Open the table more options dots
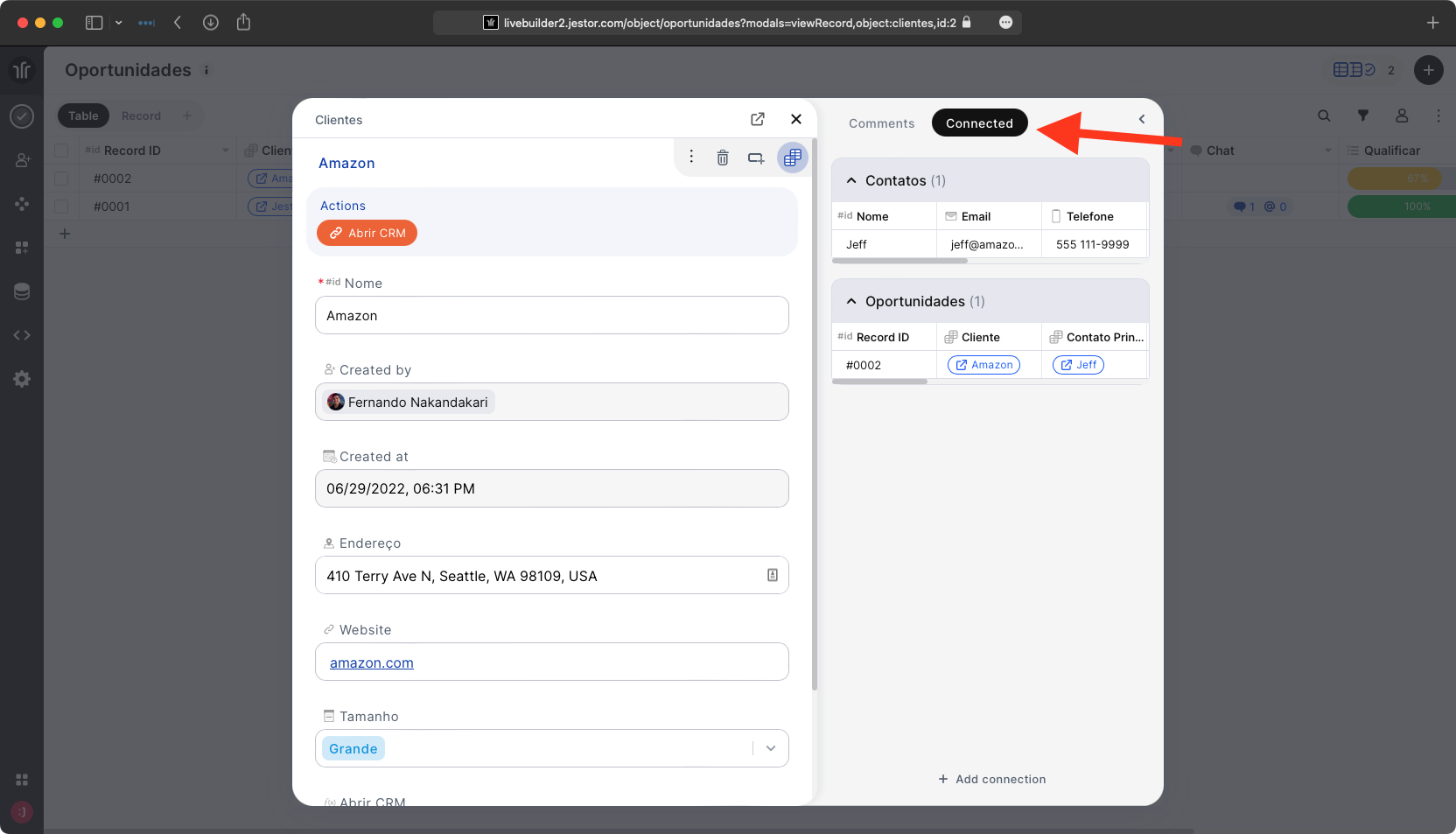Viewport: 1456px width, 834px height. (x=1438, y=116)
